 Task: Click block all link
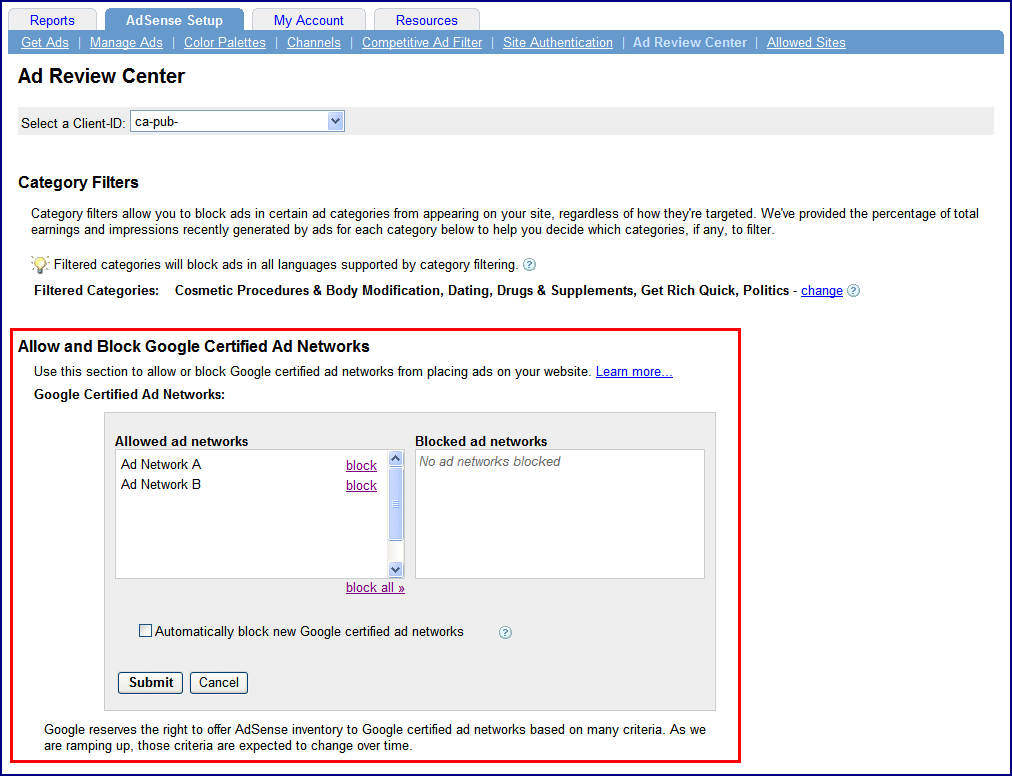[x=375, y=587]
